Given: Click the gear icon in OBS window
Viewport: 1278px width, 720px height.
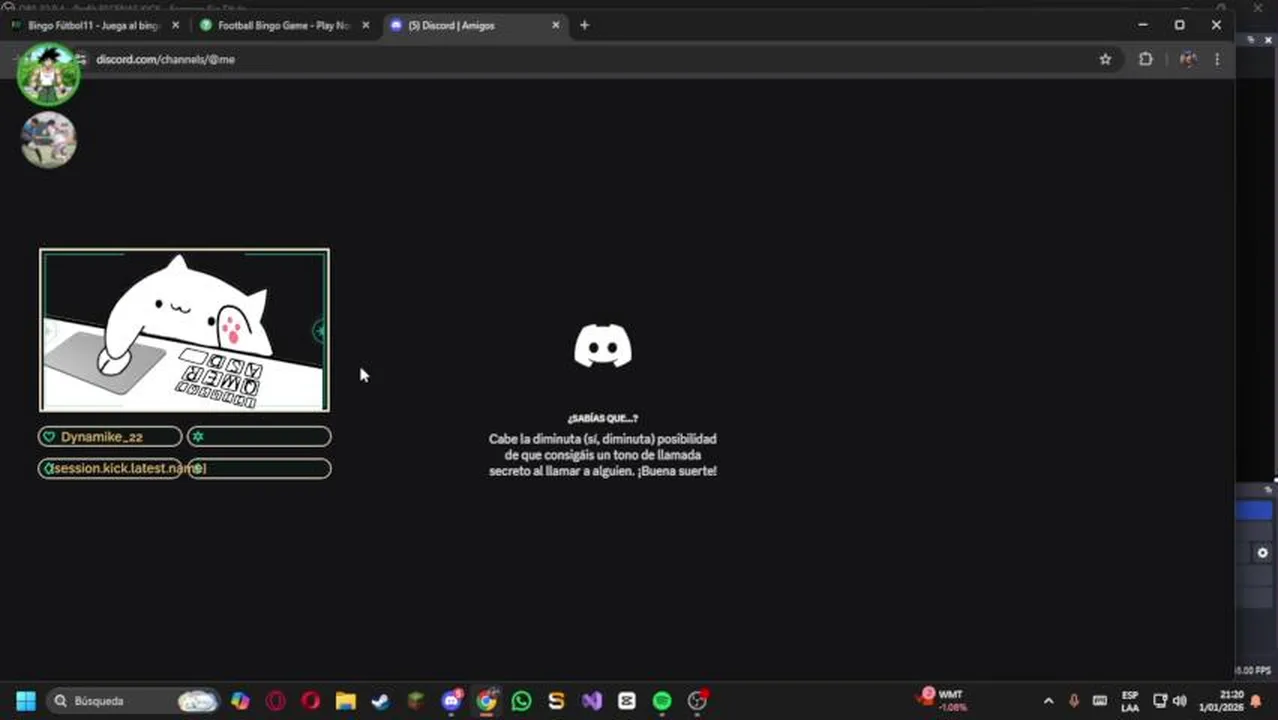Looking at the screenshot, I should (1262, 553).
